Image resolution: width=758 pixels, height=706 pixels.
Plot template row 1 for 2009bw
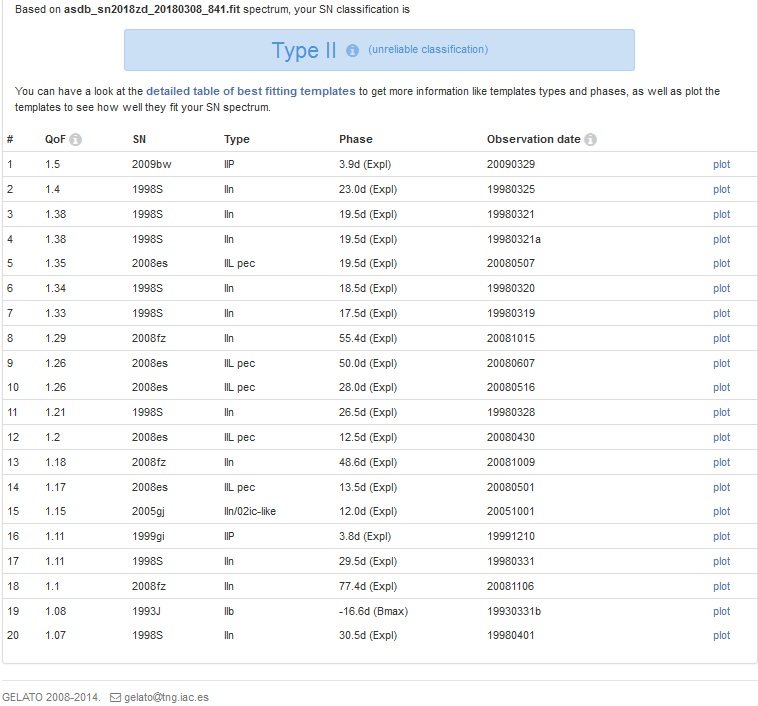721,164
